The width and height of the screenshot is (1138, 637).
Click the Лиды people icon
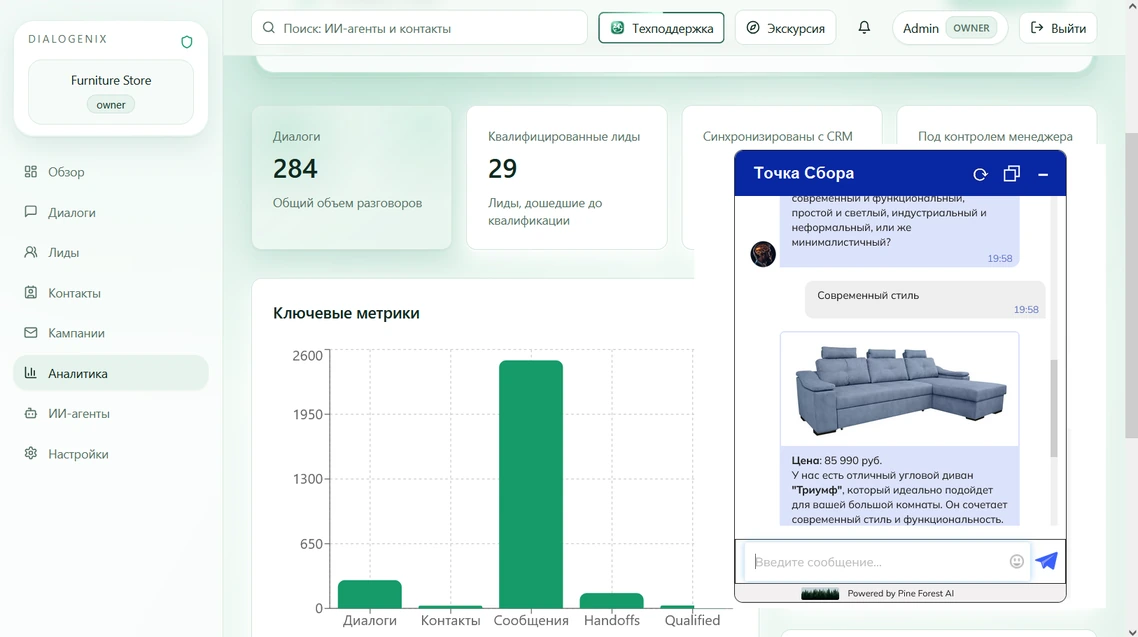click(30, 252)
